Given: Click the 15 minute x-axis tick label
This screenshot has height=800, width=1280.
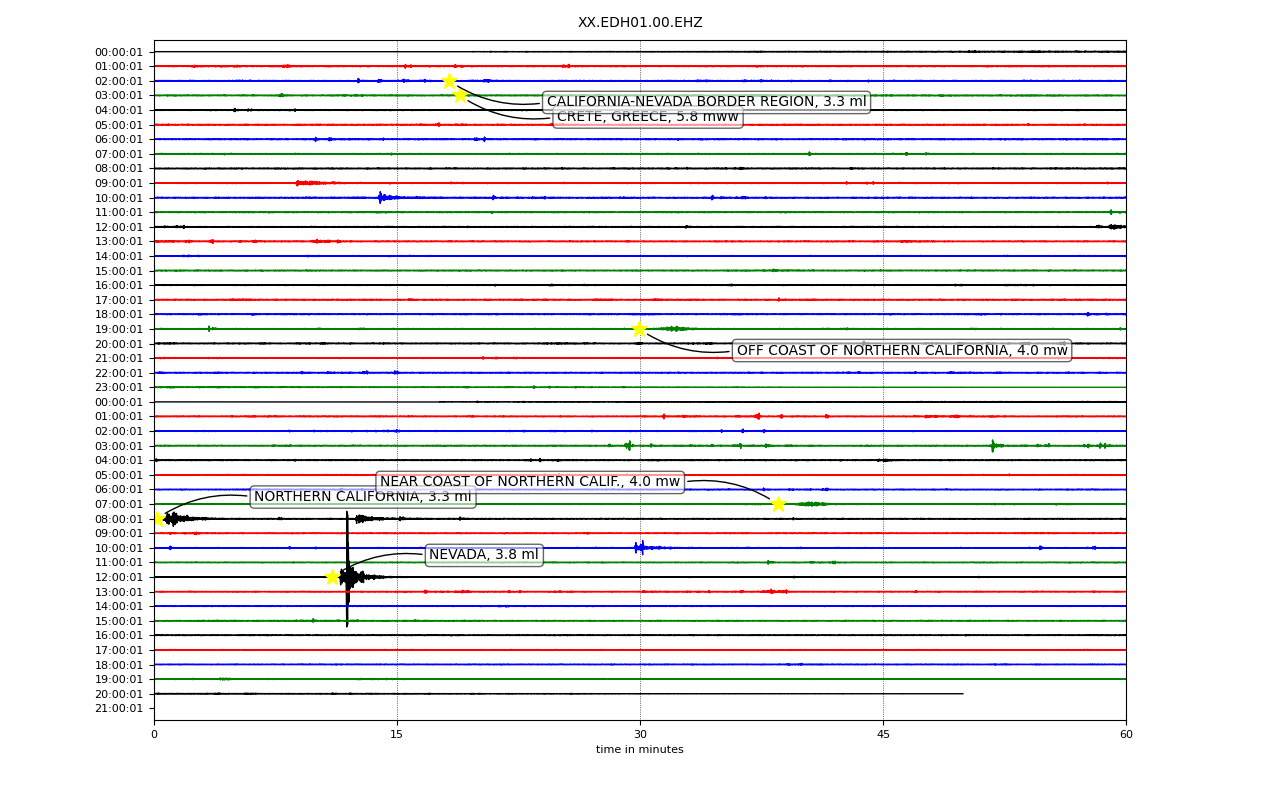Looking at the screenshot, I should [x=397, y=735].
